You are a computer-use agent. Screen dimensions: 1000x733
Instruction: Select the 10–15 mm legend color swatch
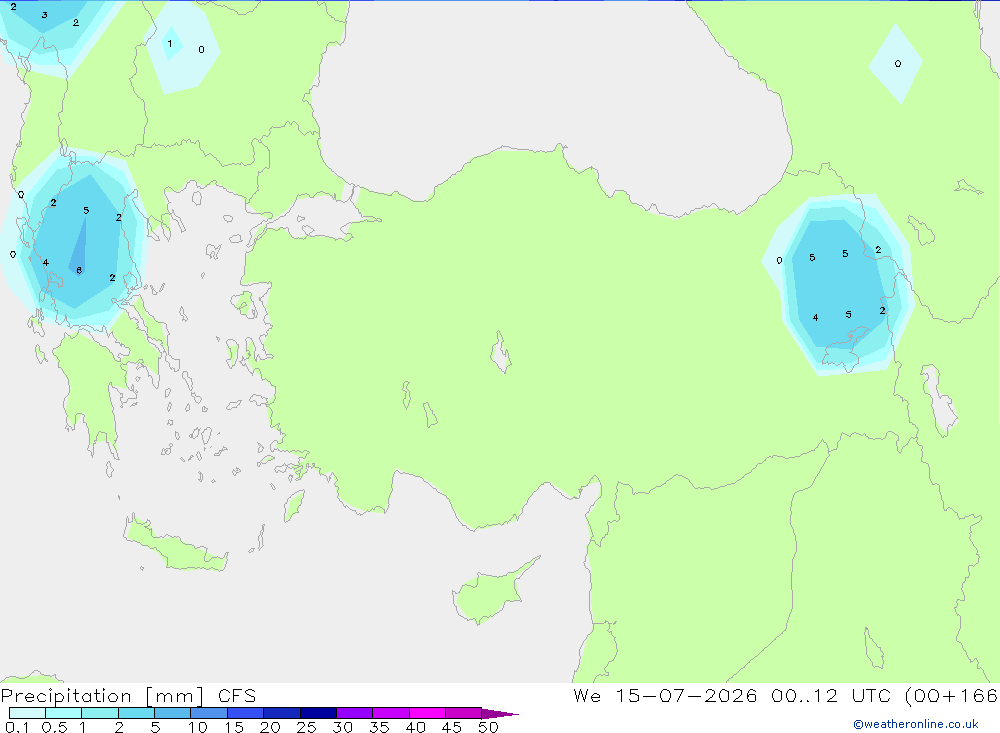[x=209, y=713]
